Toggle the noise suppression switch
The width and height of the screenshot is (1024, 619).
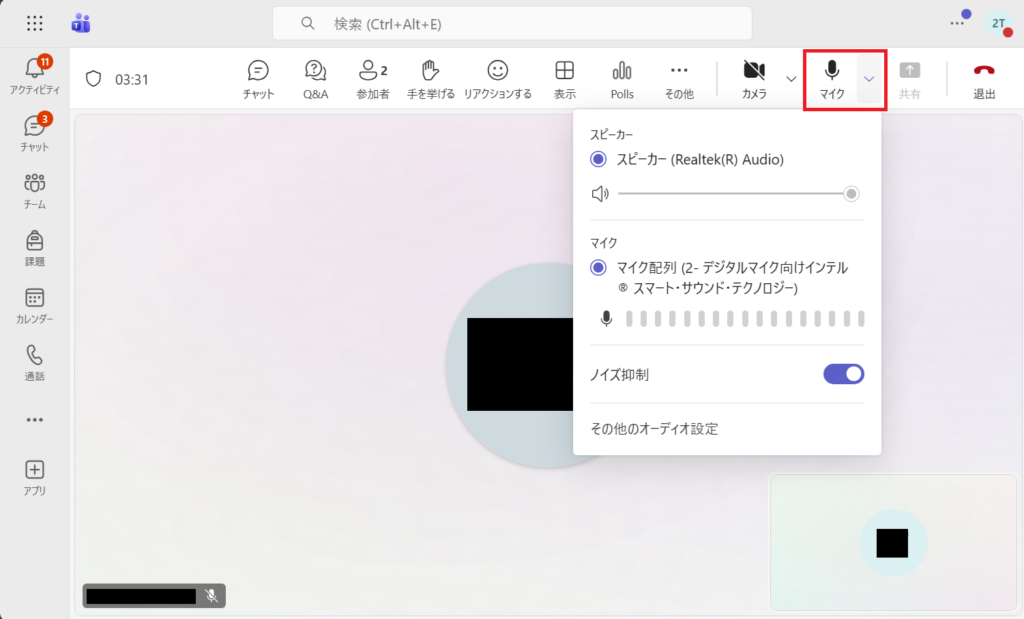point(843,374)
